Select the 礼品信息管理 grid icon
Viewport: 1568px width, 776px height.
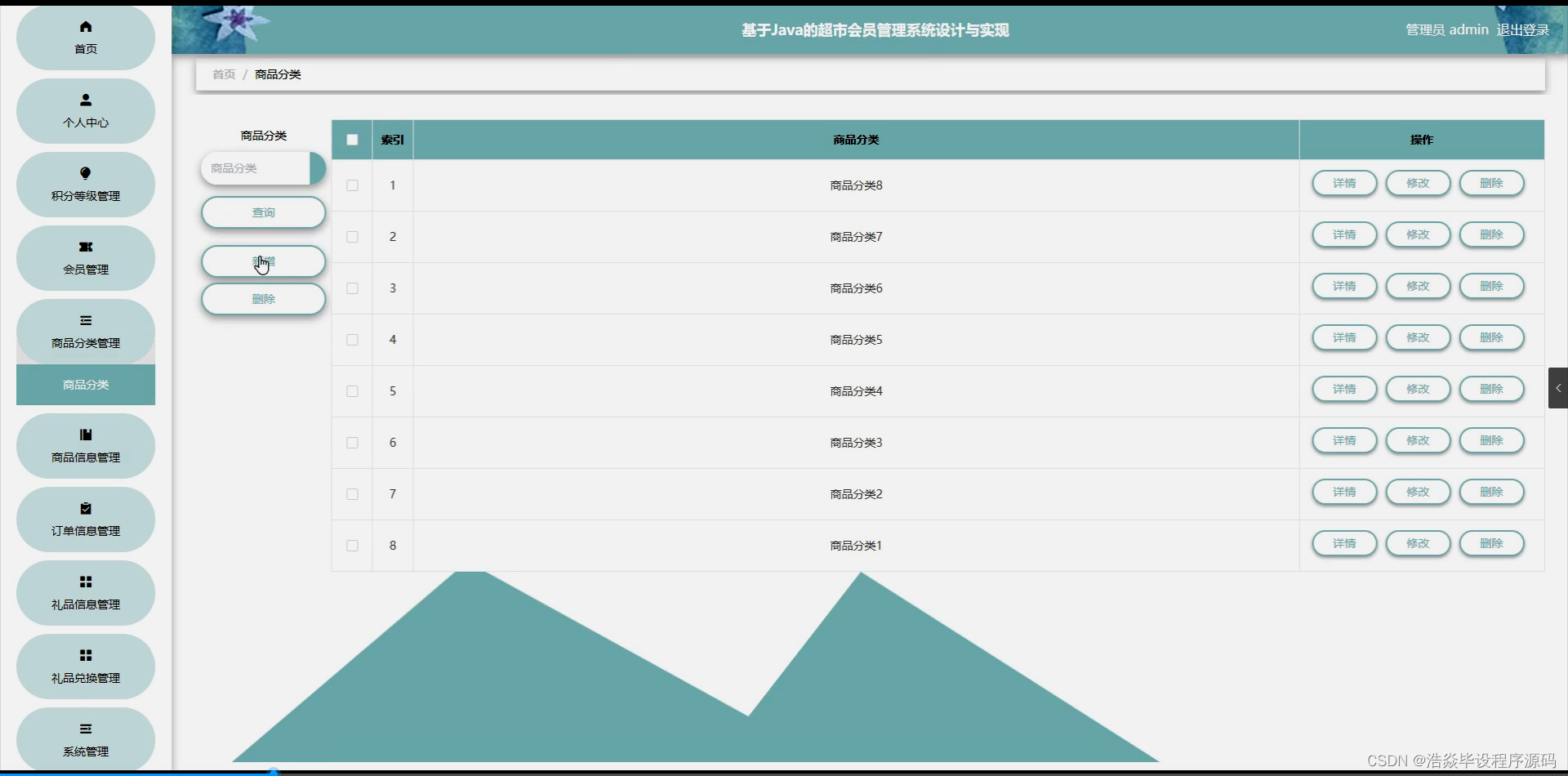(x=85, y=581)
